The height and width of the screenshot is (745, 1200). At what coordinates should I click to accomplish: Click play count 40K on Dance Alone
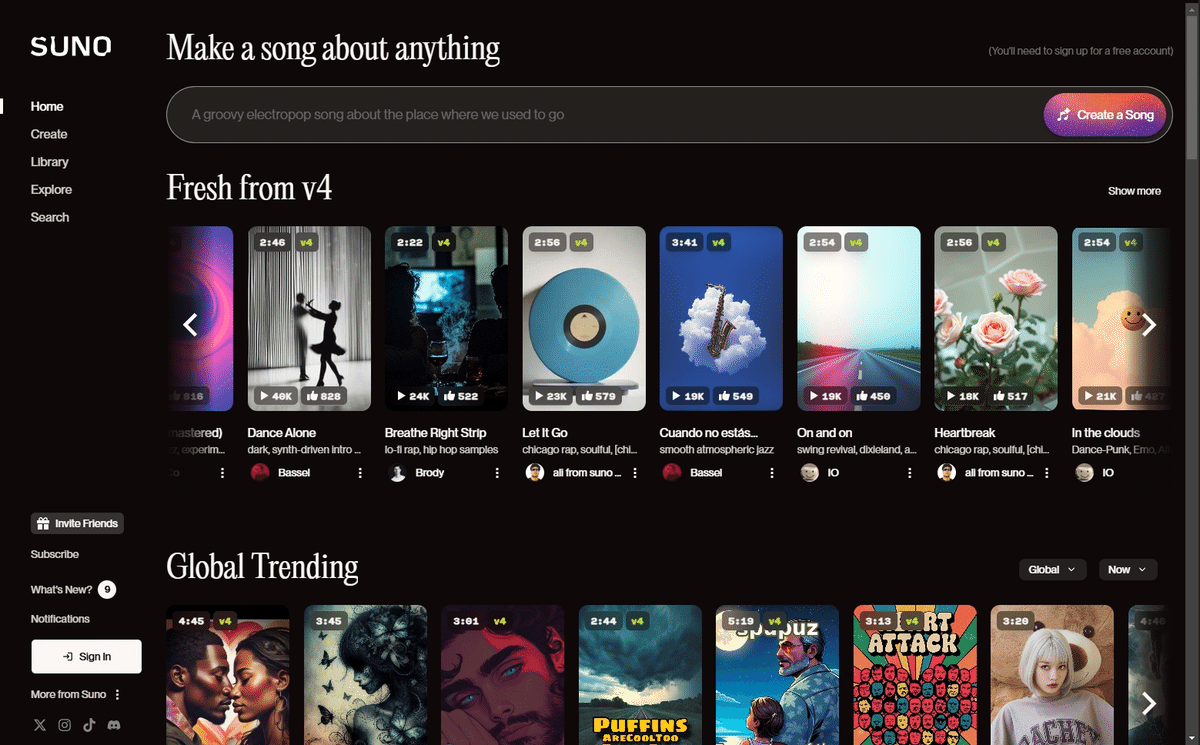pos(276,396)
